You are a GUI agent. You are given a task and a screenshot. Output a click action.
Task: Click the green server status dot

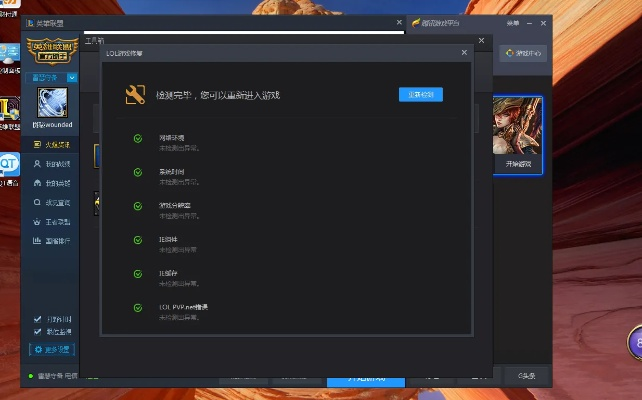tap(31, 376)
